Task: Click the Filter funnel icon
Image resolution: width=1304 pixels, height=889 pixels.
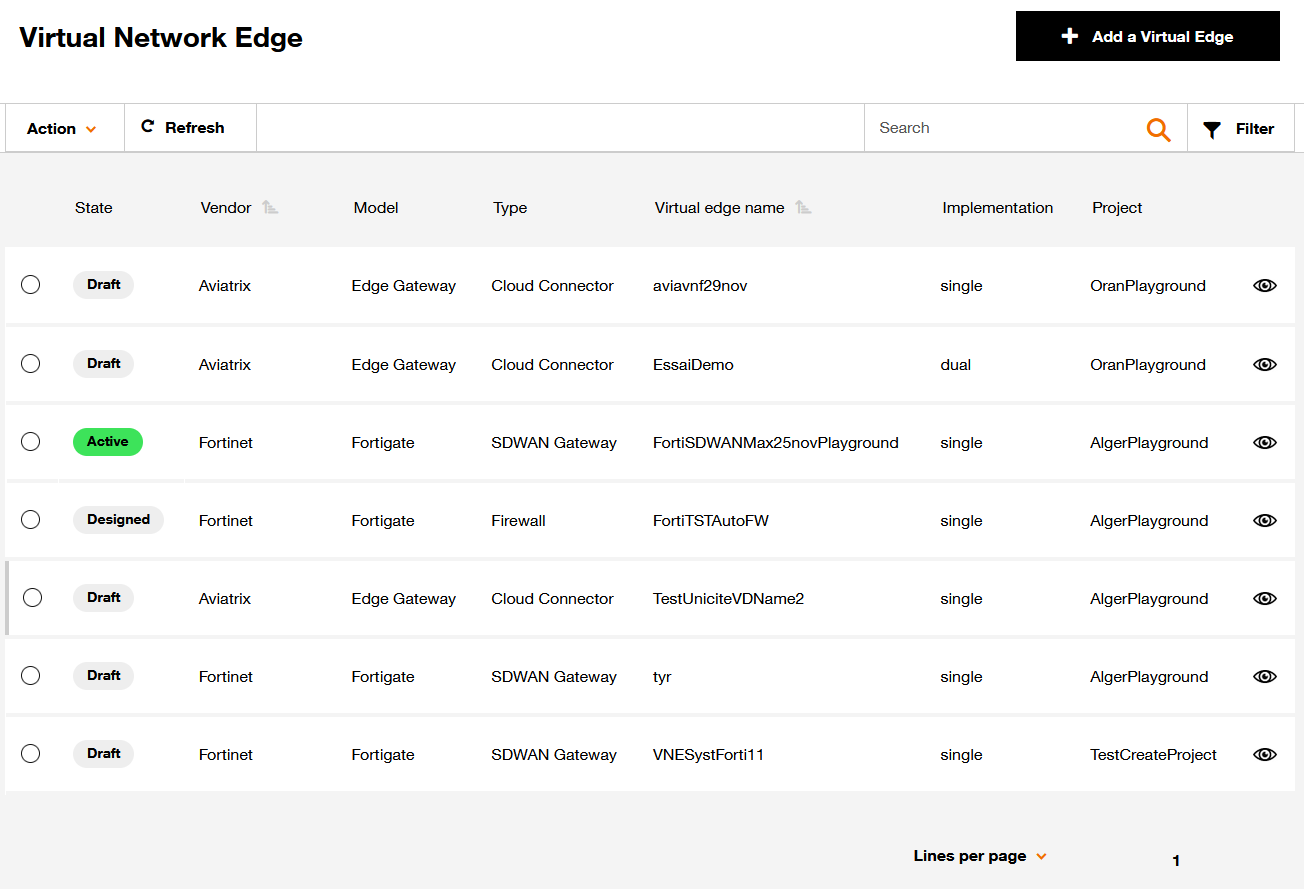Action: (x=1212, y=128)
